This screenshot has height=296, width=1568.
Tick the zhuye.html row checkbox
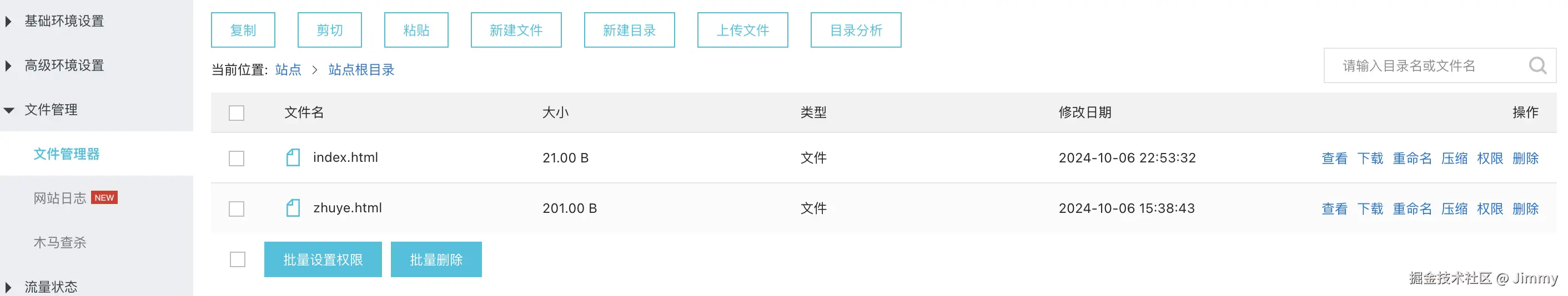[236, 209]
